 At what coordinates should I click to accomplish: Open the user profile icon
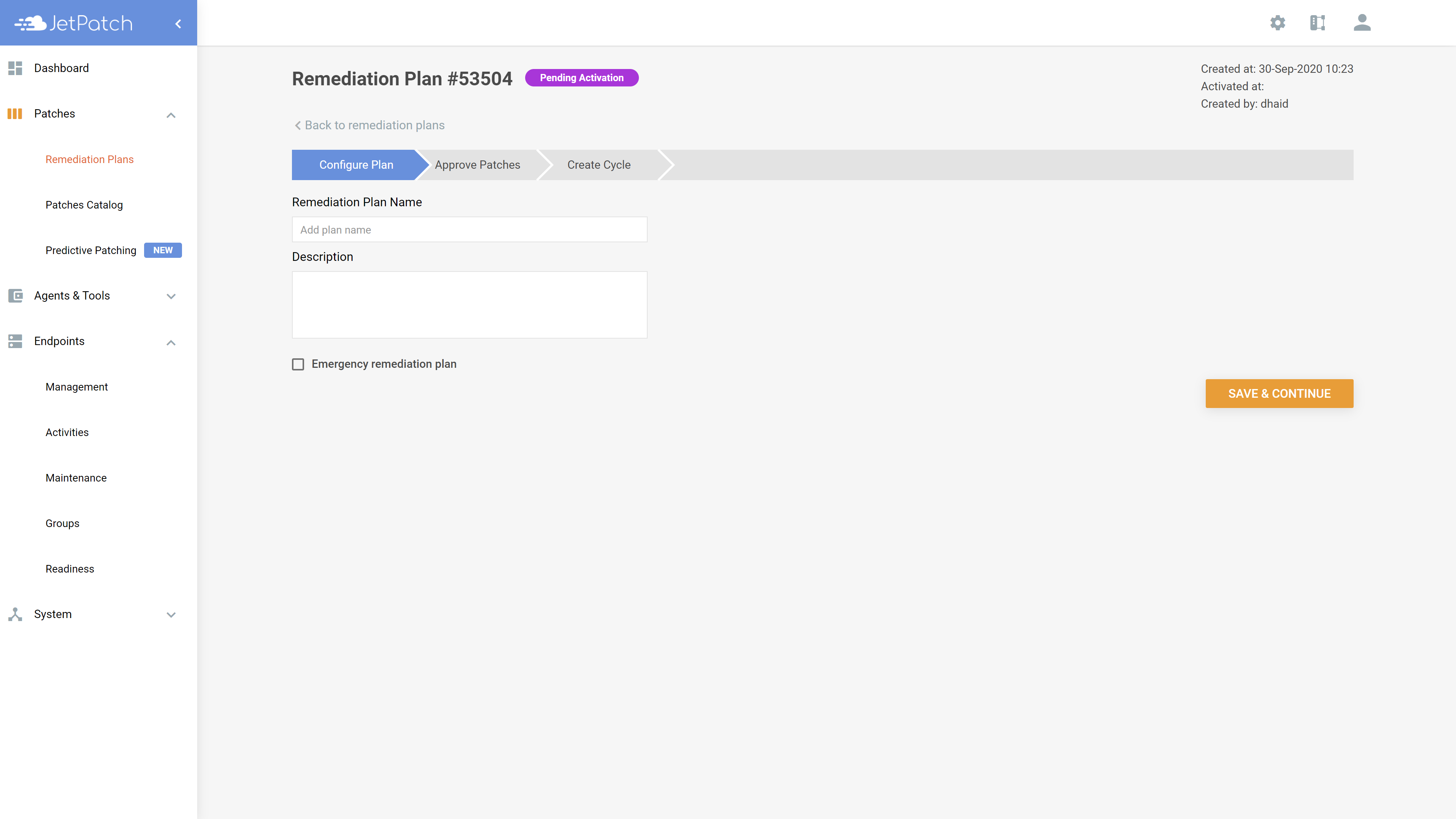[1362, 23]
